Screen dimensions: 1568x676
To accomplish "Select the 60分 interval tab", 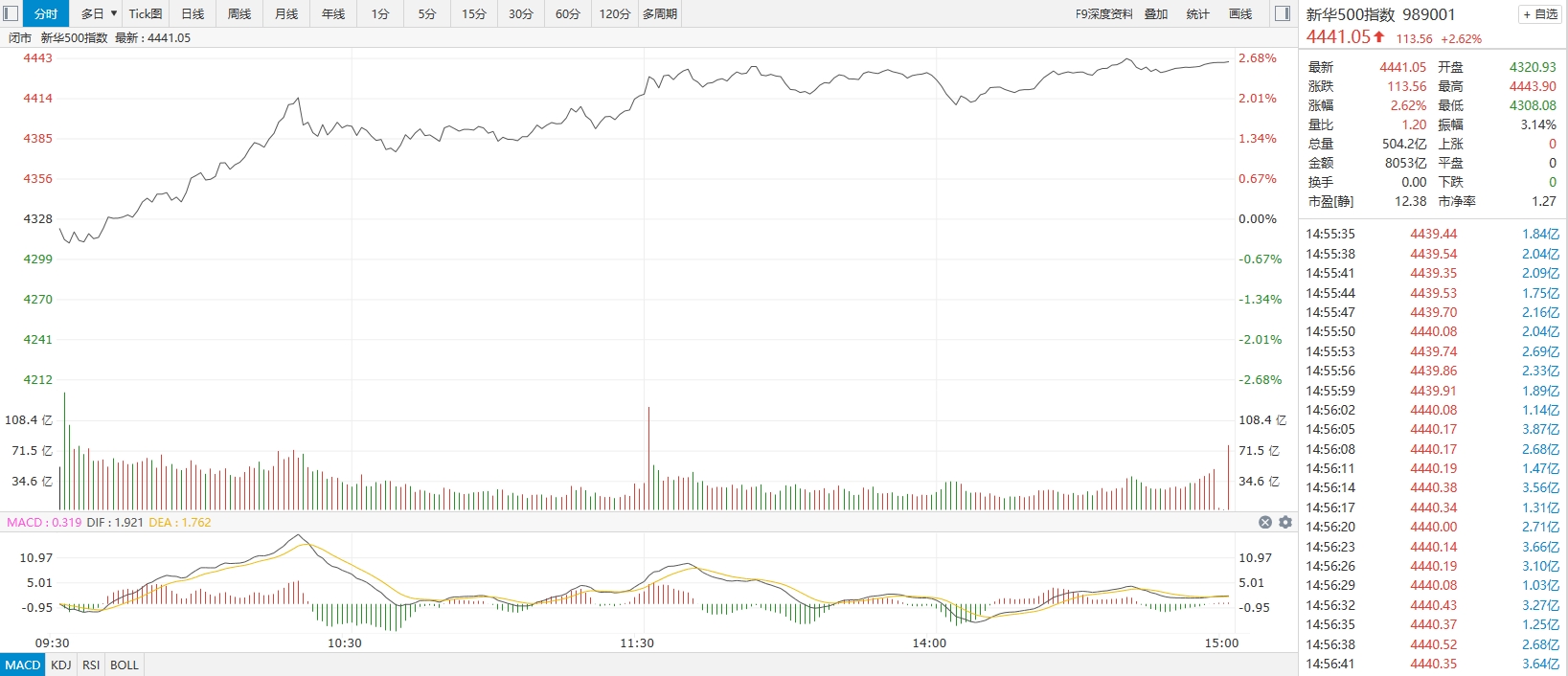I will coord(568,13).
